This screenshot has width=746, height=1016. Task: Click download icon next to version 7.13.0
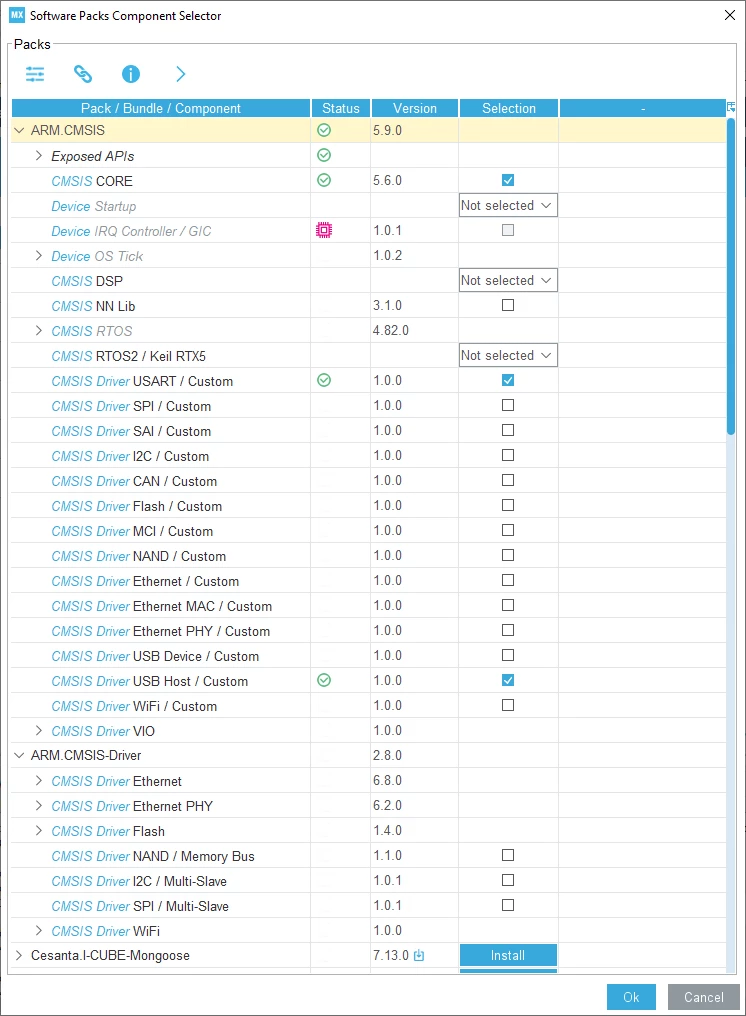419,955
